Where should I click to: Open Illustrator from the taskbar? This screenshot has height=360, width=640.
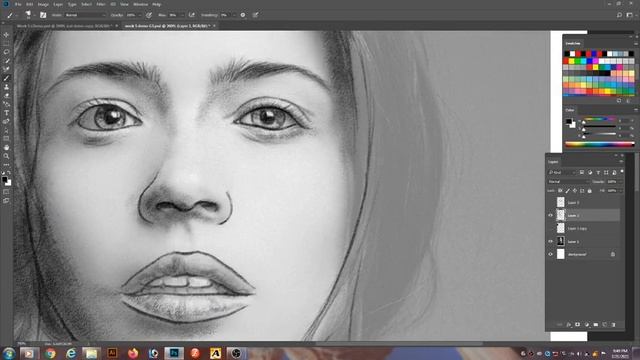click(x=112, y=353)
